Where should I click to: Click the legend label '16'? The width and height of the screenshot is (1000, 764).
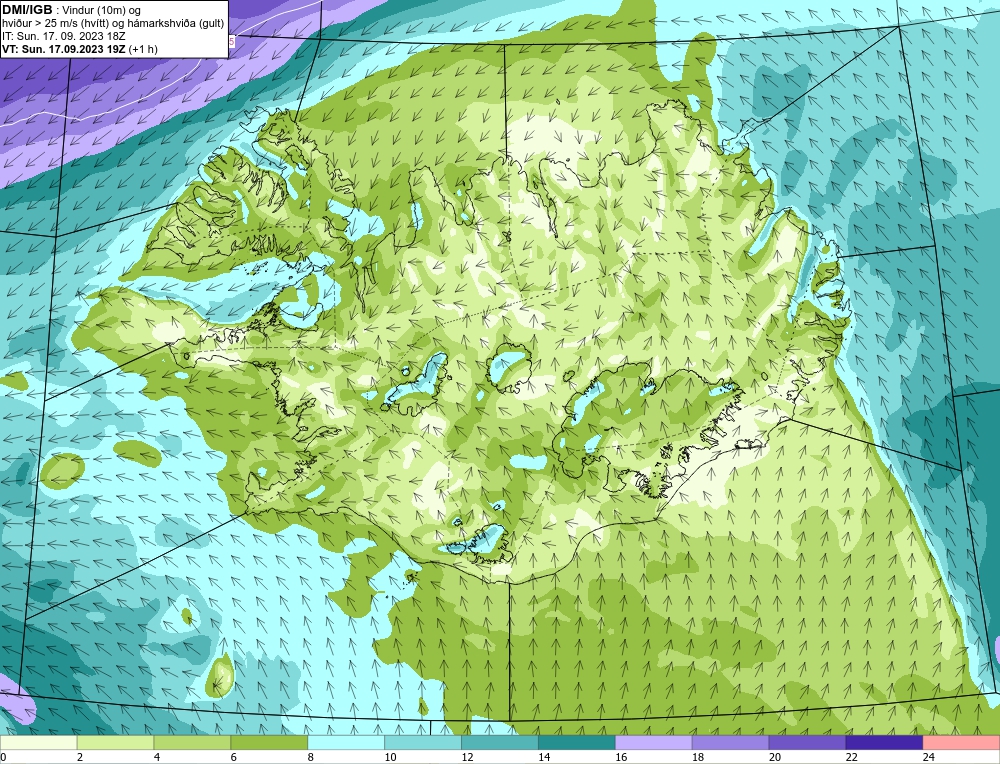(x=621, y=757)
